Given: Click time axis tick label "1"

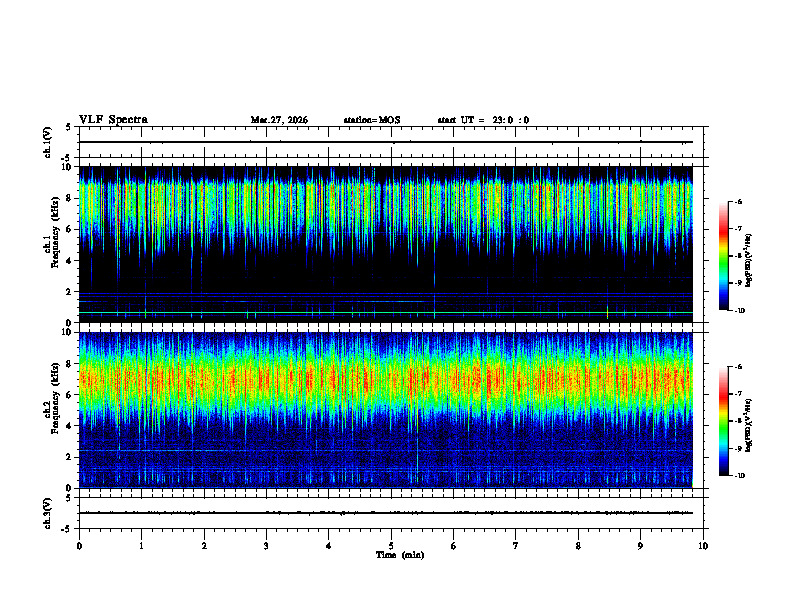Looking at the screenshot, I should [141, 546].
